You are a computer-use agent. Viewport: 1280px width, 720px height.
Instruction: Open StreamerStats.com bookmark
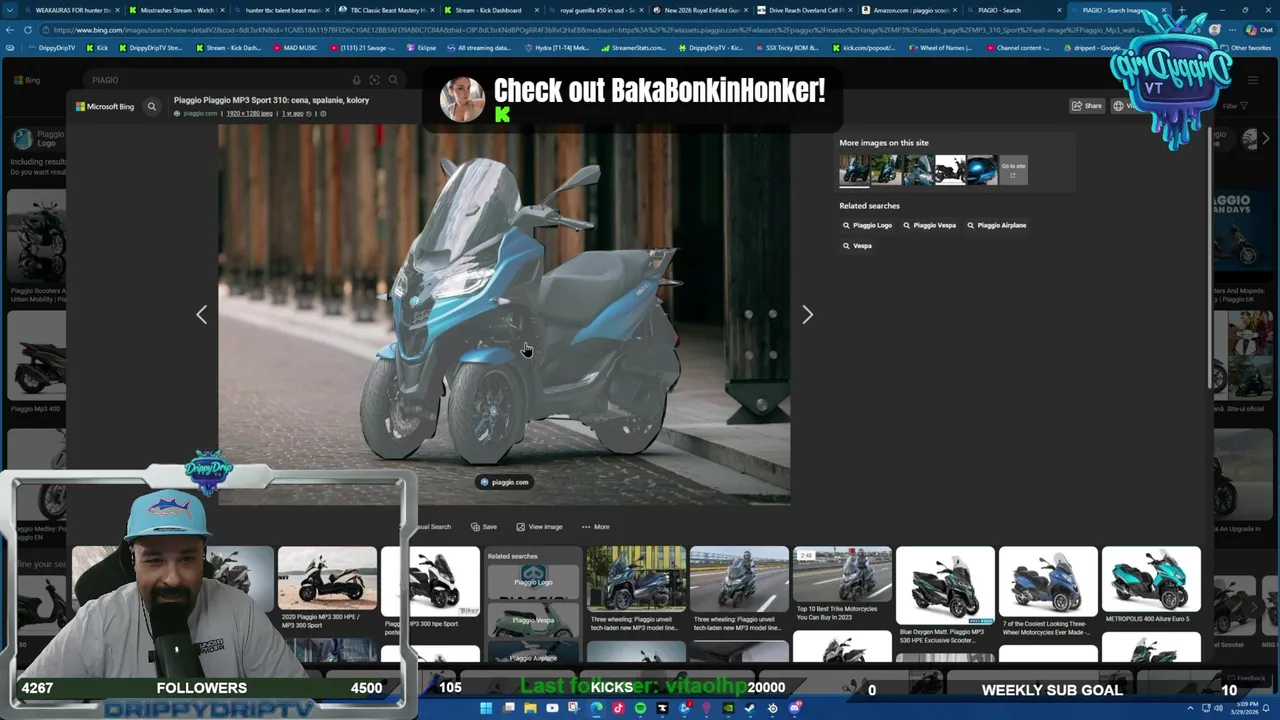click(633, 48)
